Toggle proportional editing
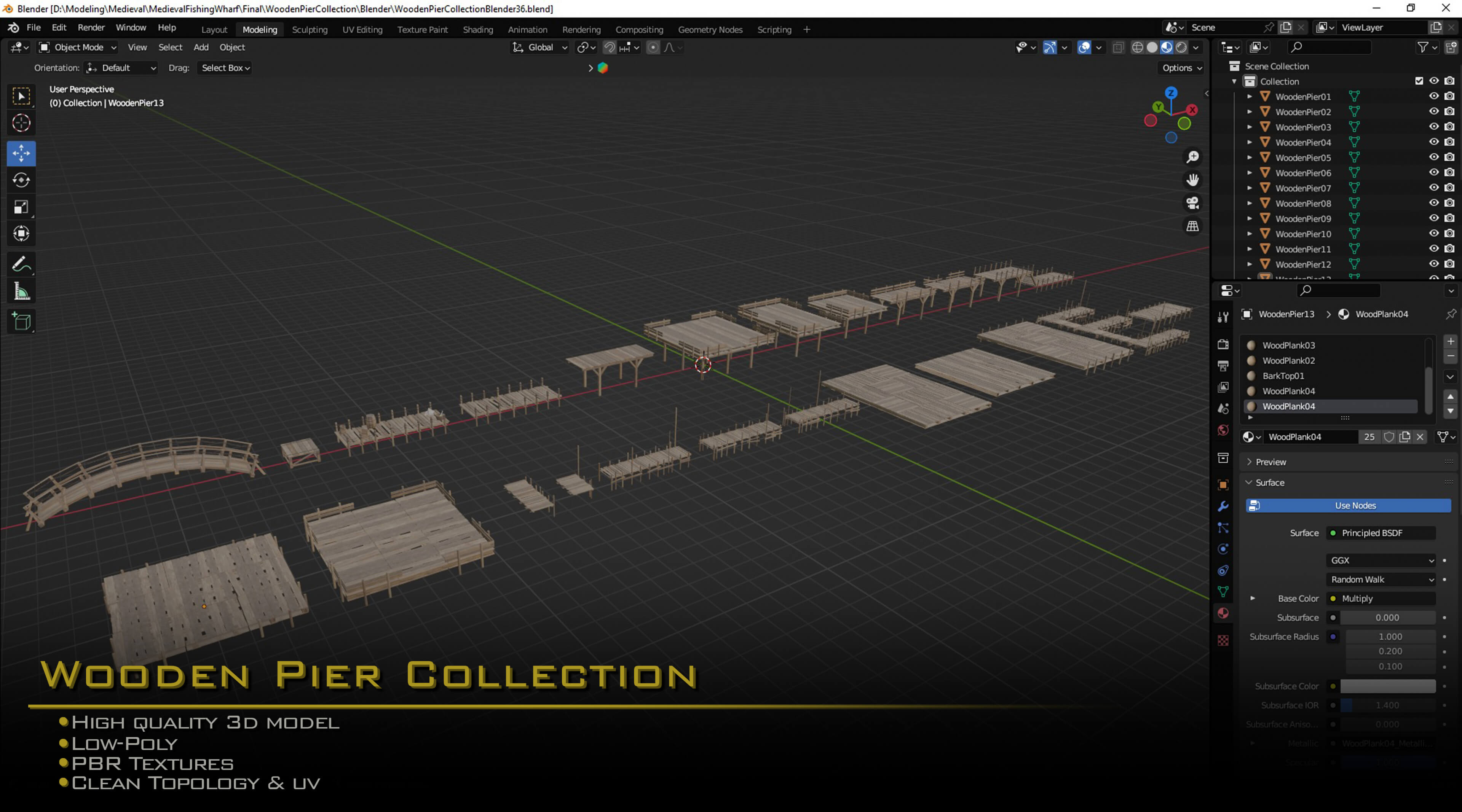The width and height of the screenshot is (1462, 812). pyautogui.click(x=653, y=48)
